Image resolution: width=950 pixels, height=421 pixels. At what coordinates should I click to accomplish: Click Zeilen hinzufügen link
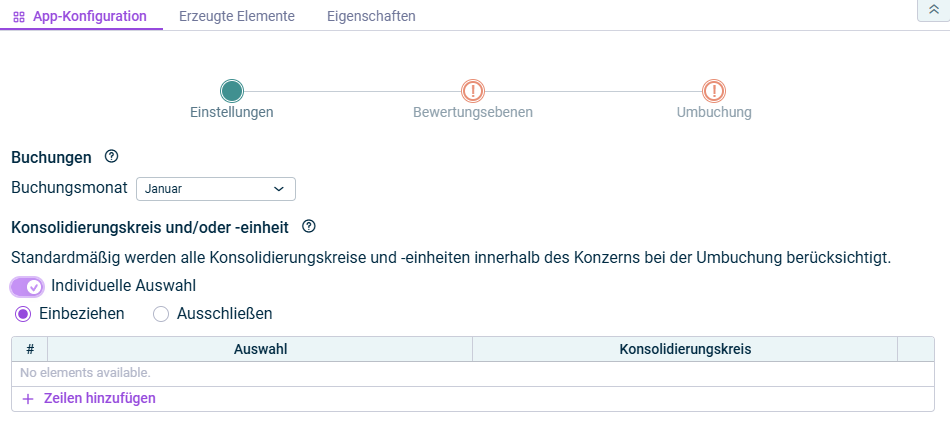tap(99, 398)
